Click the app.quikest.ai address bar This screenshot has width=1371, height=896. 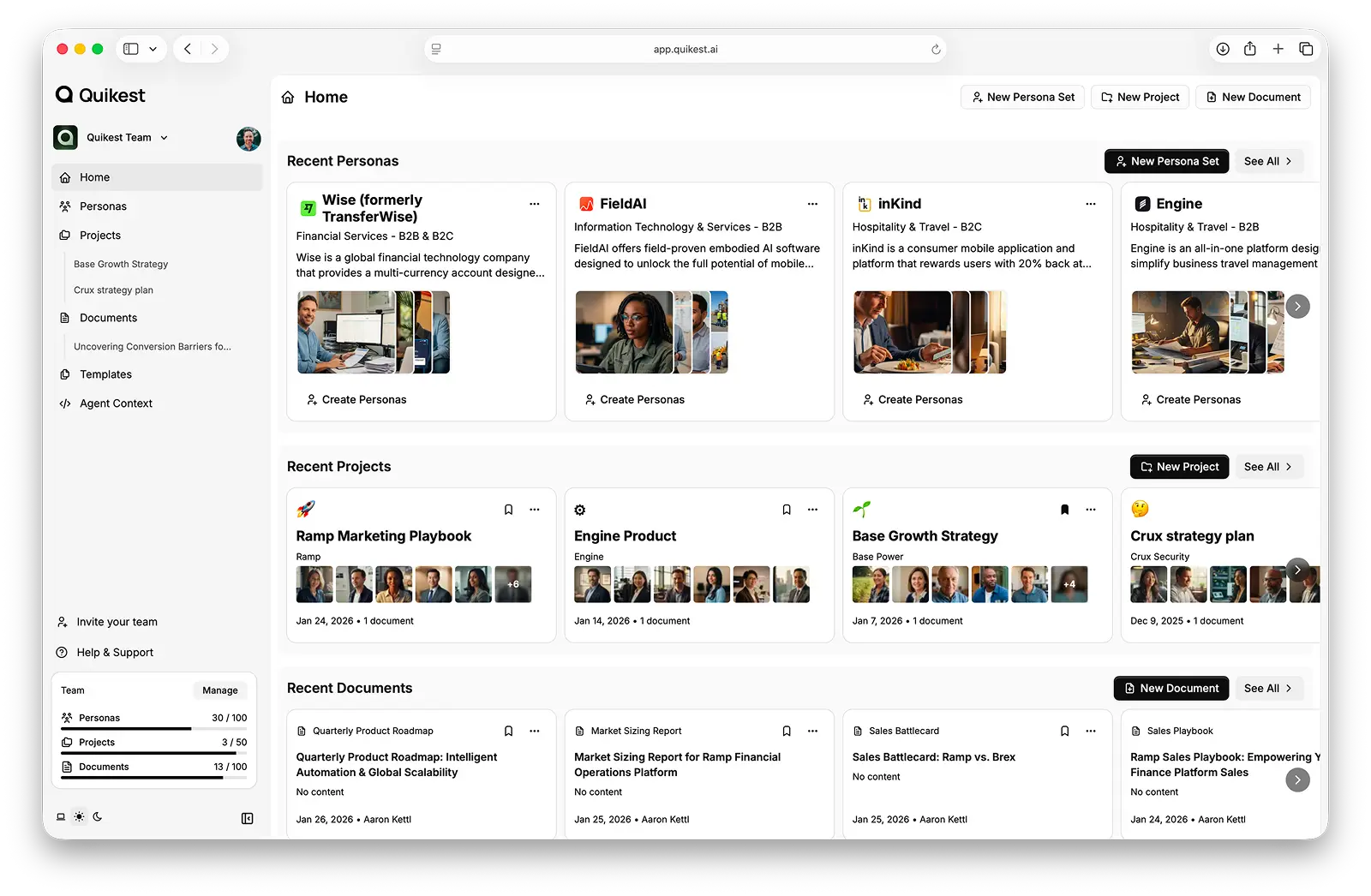[685, 50]
